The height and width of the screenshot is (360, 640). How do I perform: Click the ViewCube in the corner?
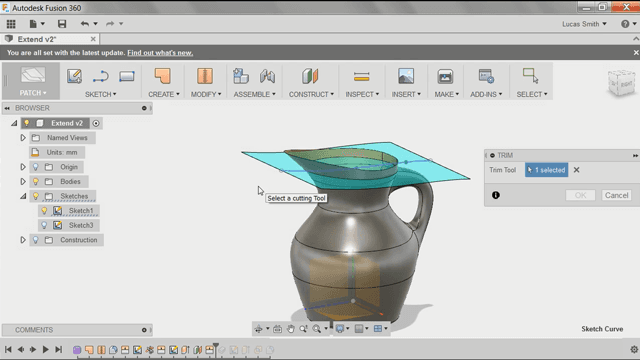[621, 83]
